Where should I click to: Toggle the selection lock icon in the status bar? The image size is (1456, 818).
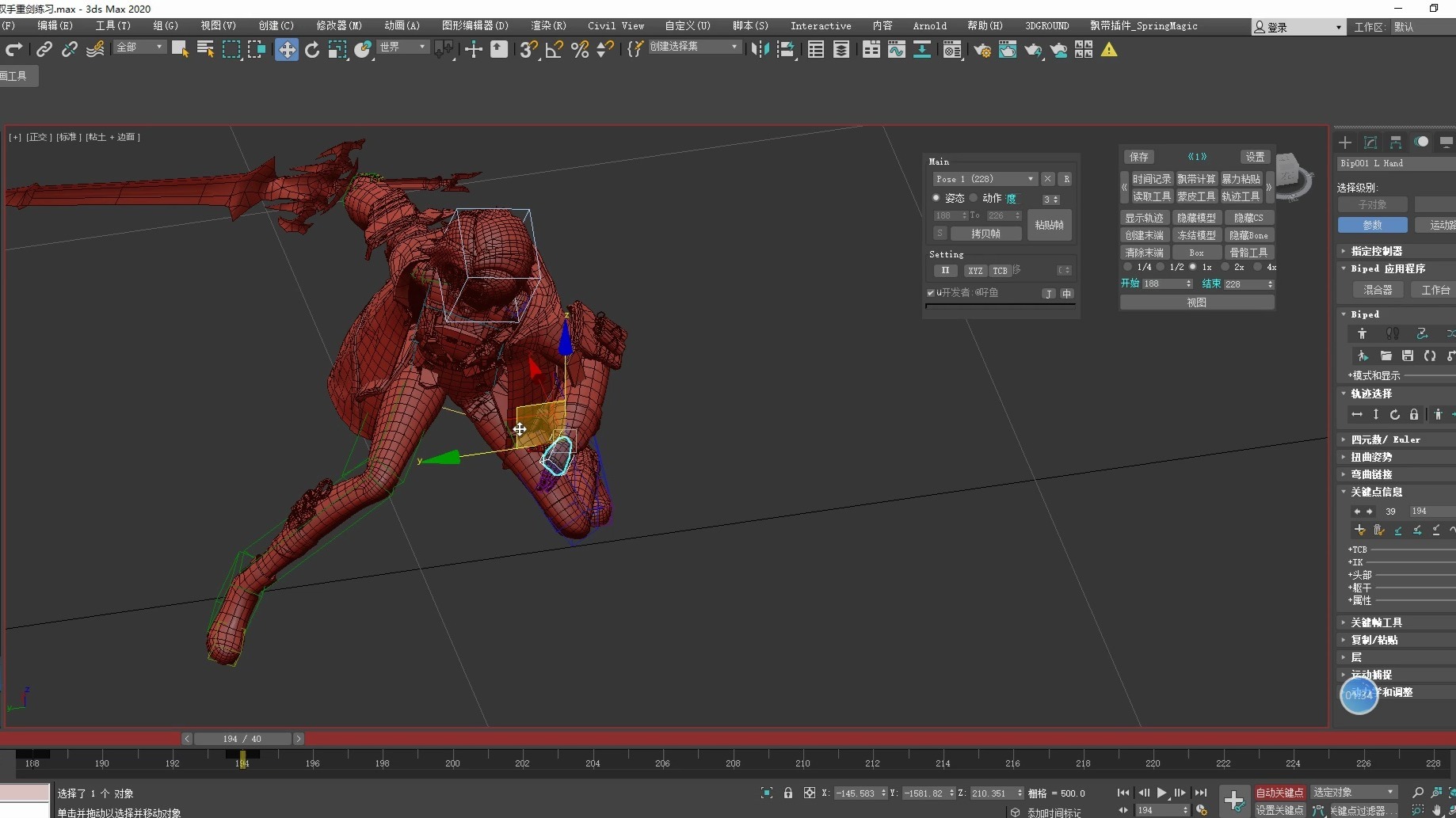tap(788, 793)
